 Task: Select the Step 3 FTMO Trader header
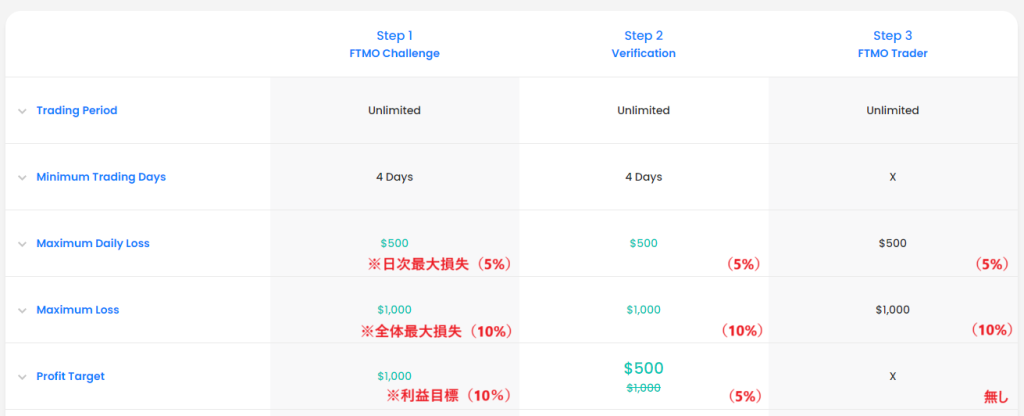pyautogui.click(x=892, y=44)
